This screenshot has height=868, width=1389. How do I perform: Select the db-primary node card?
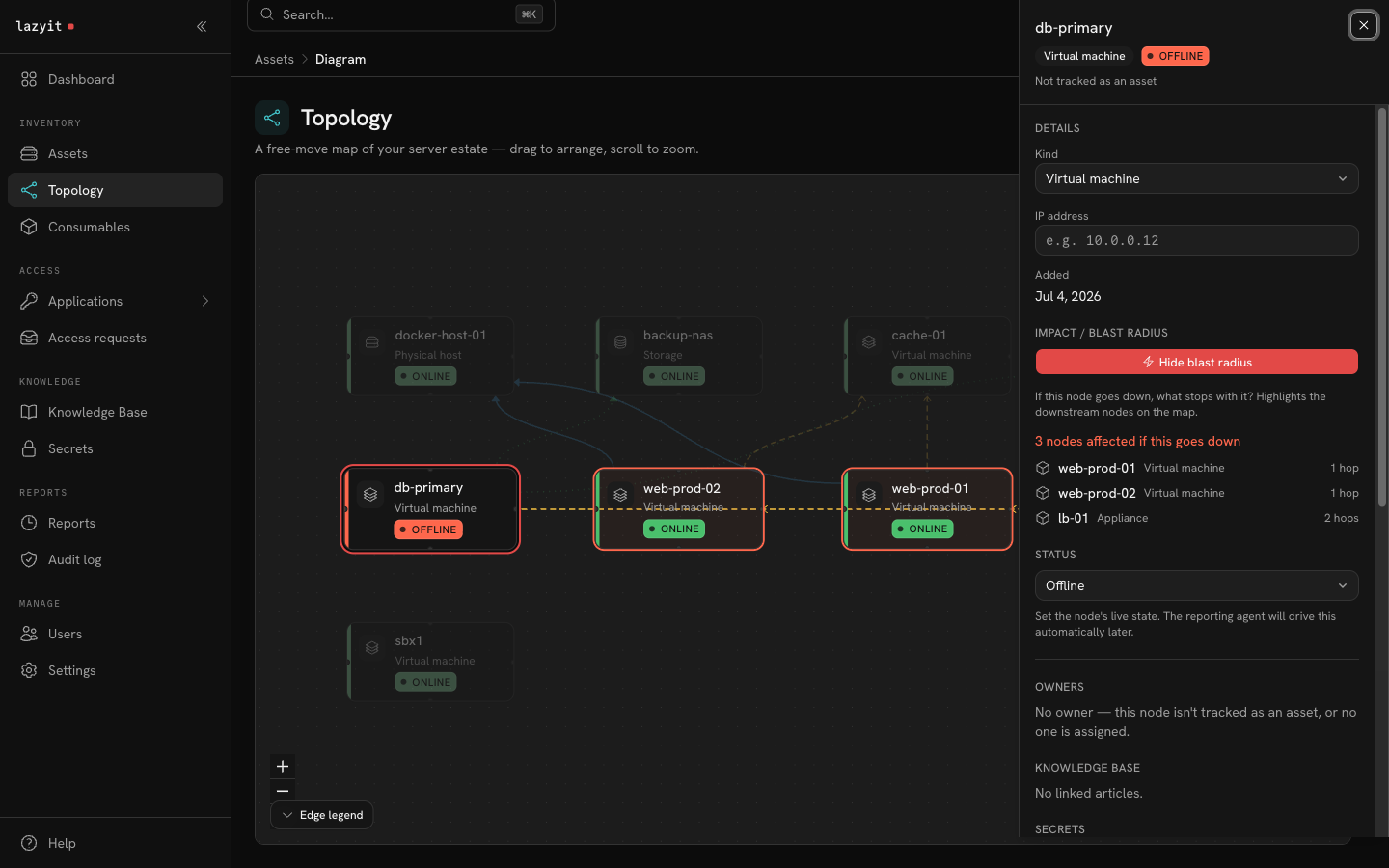click(x=430, y=509)
